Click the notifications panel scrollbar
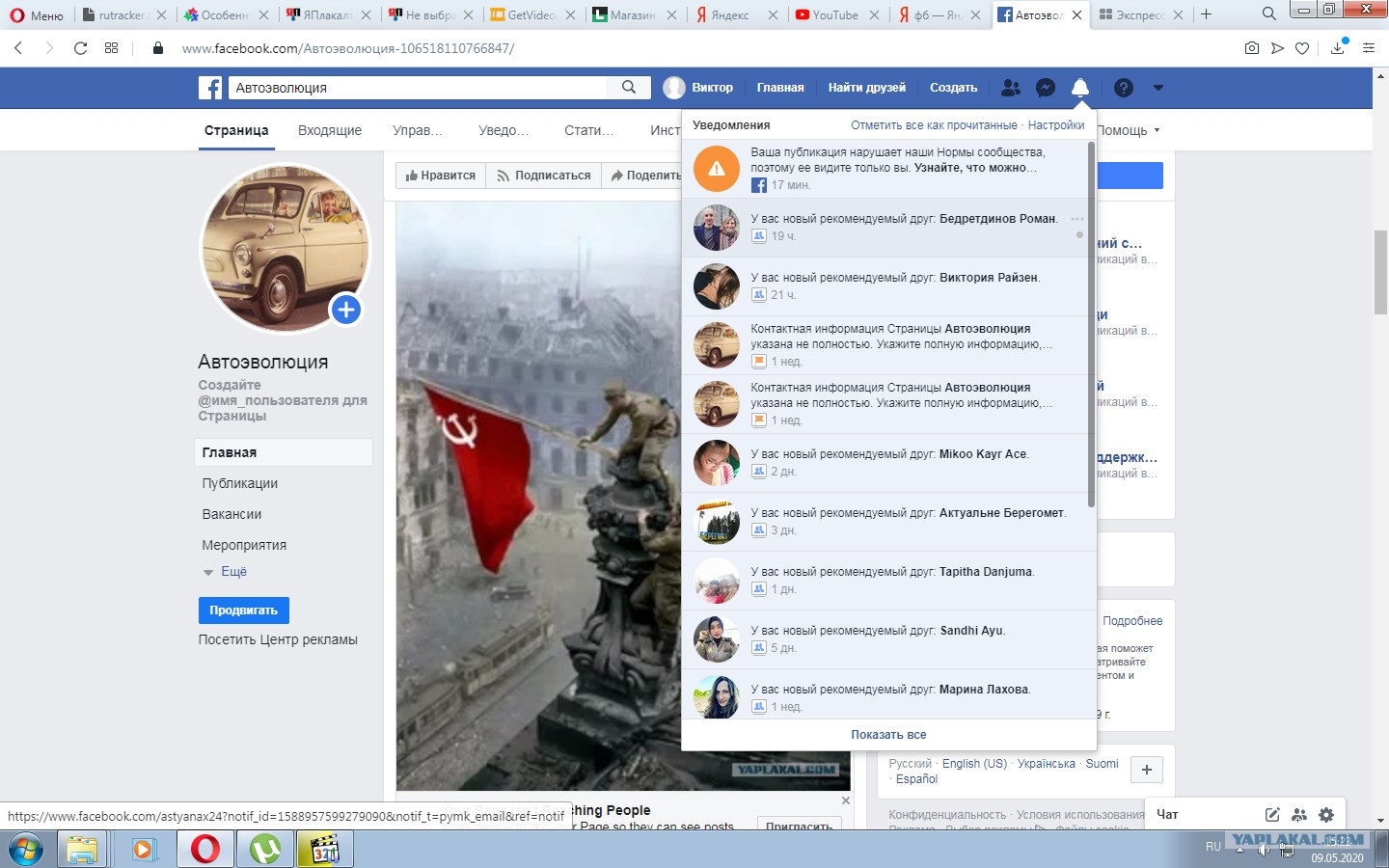Image resolution: width=1389 pixels, height=868 pixels. tap(1091, 324)
